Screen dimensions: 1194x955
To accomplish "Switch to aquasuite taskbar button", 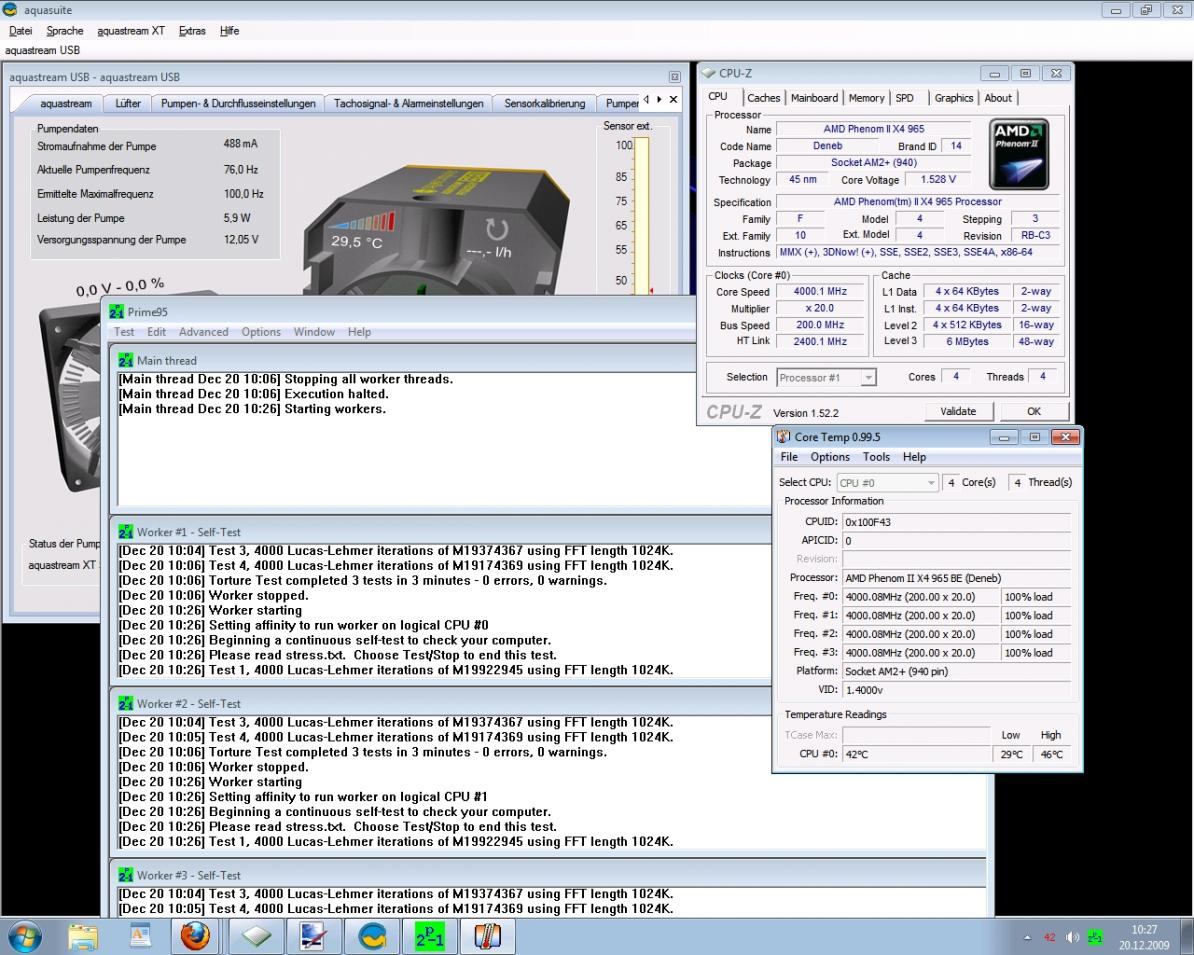I will pos(372,936).
